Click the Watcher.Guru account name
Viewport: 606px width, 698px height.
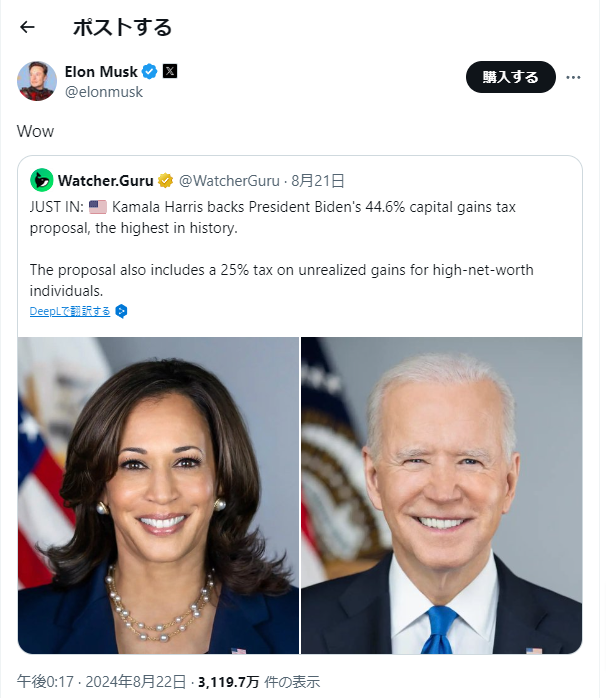pyautogui.click(x=105, y=181)
